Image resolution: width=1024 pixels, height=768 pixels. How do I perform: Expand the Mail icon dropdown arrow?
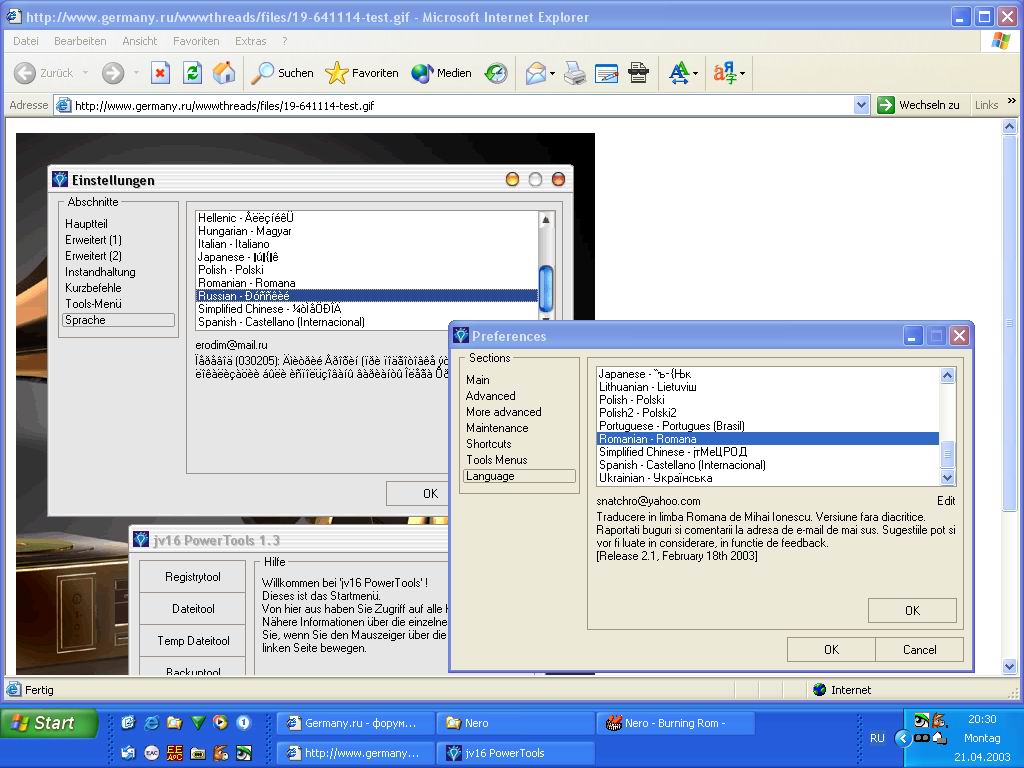click(x=552, y=73)
